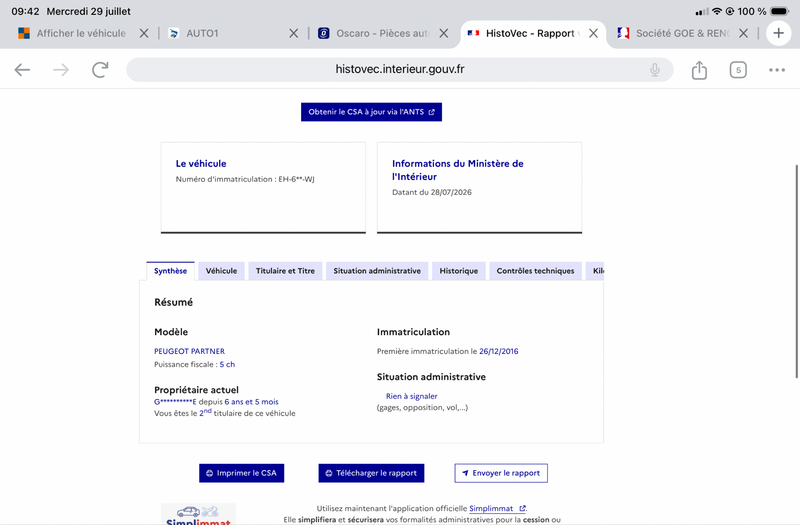This screenshot has width=800, height=525.
Task: Click the Imprimer le CSA button
Action: coord(241,473)
